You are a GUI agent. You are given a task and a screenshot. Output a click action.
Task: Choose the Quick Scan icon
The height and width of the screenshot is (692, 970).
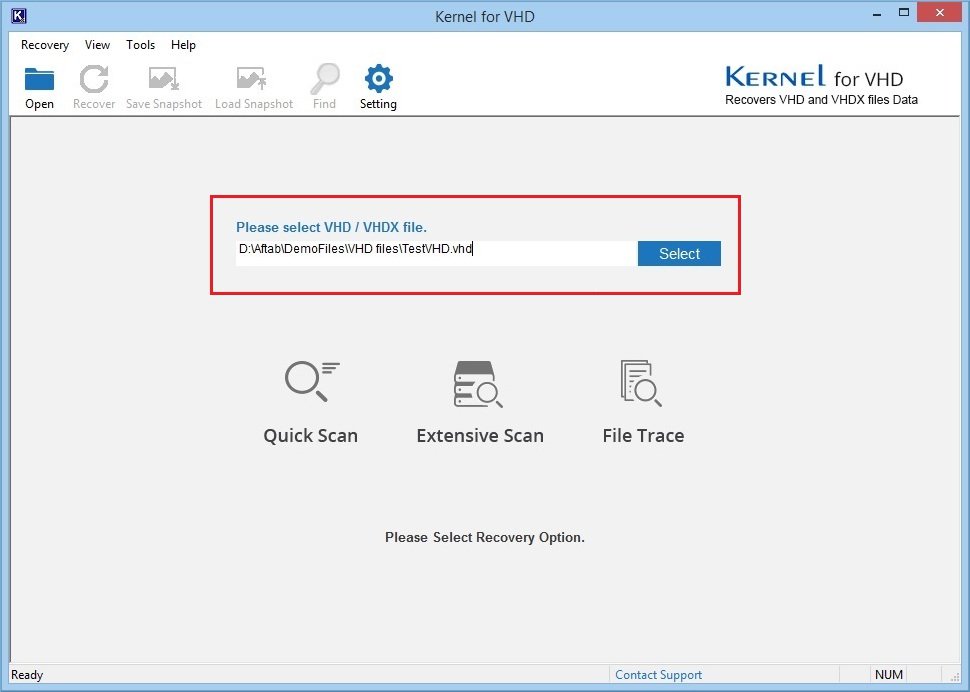(312, 382)
